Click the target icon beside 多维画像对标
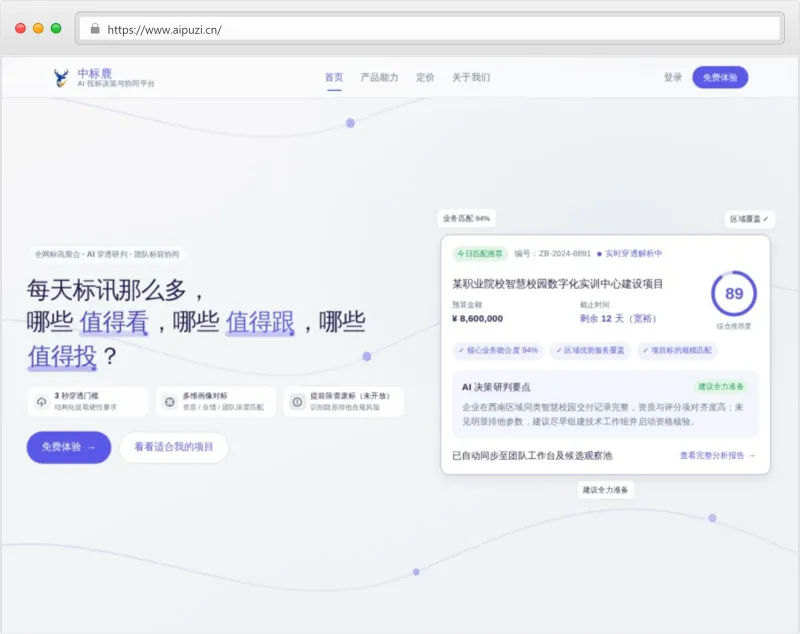This screenshot has height=634, width=800. [170, 402]
